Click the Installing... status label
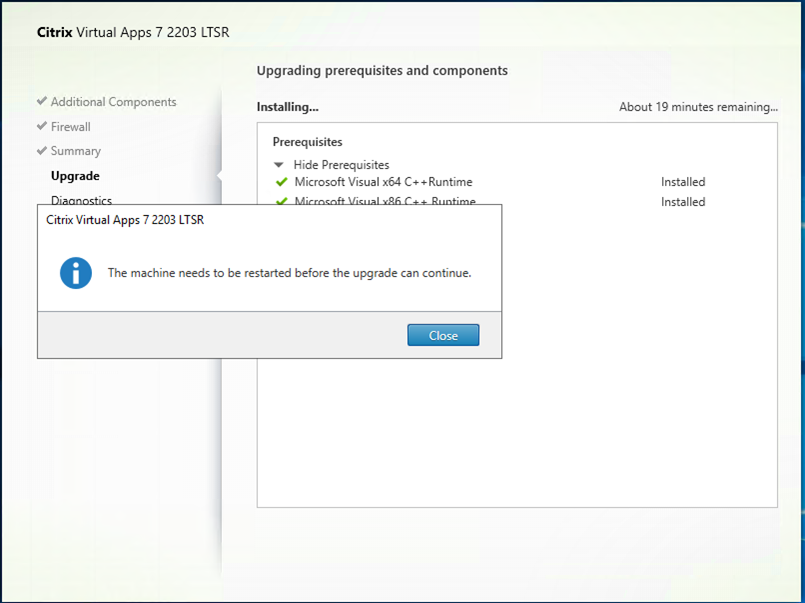 point(288,107)
